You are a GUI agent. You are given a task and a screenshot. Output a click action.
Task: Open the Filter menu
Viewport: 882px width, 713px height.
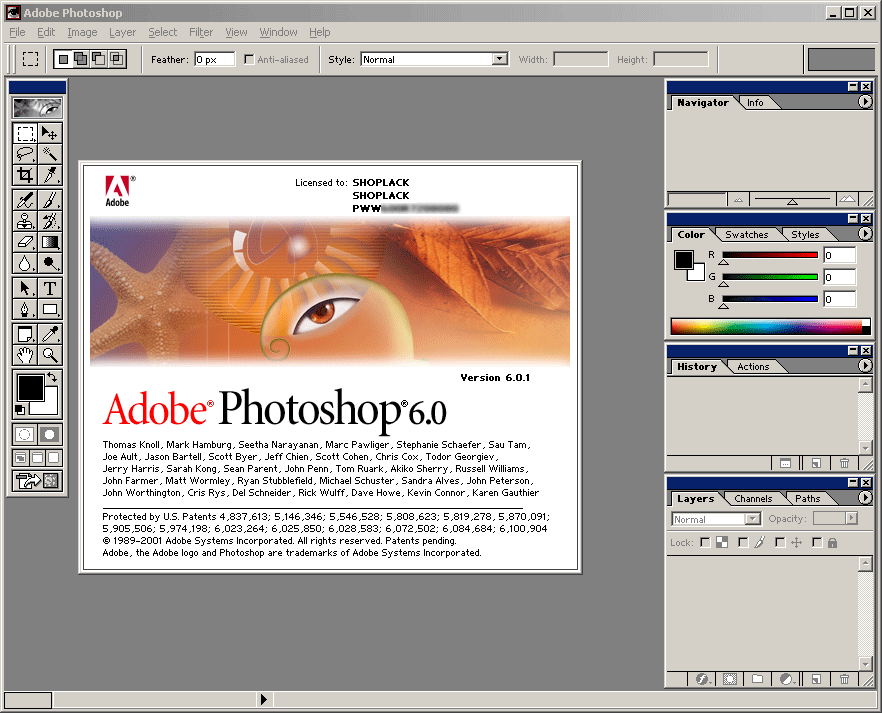[x=201, y=32]
